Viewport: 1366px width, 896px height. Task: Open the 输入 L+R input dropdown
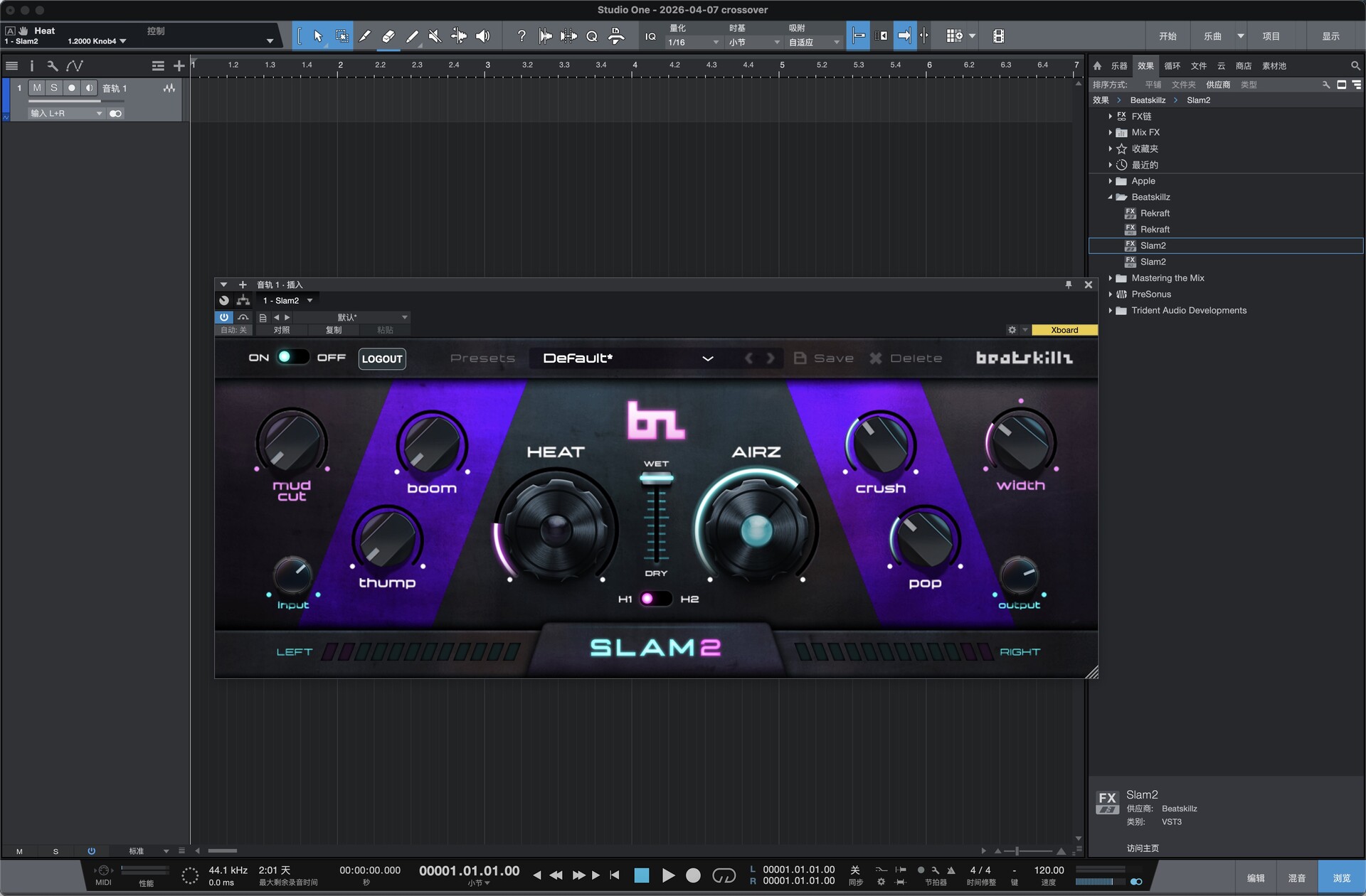[x=66, y=114]
